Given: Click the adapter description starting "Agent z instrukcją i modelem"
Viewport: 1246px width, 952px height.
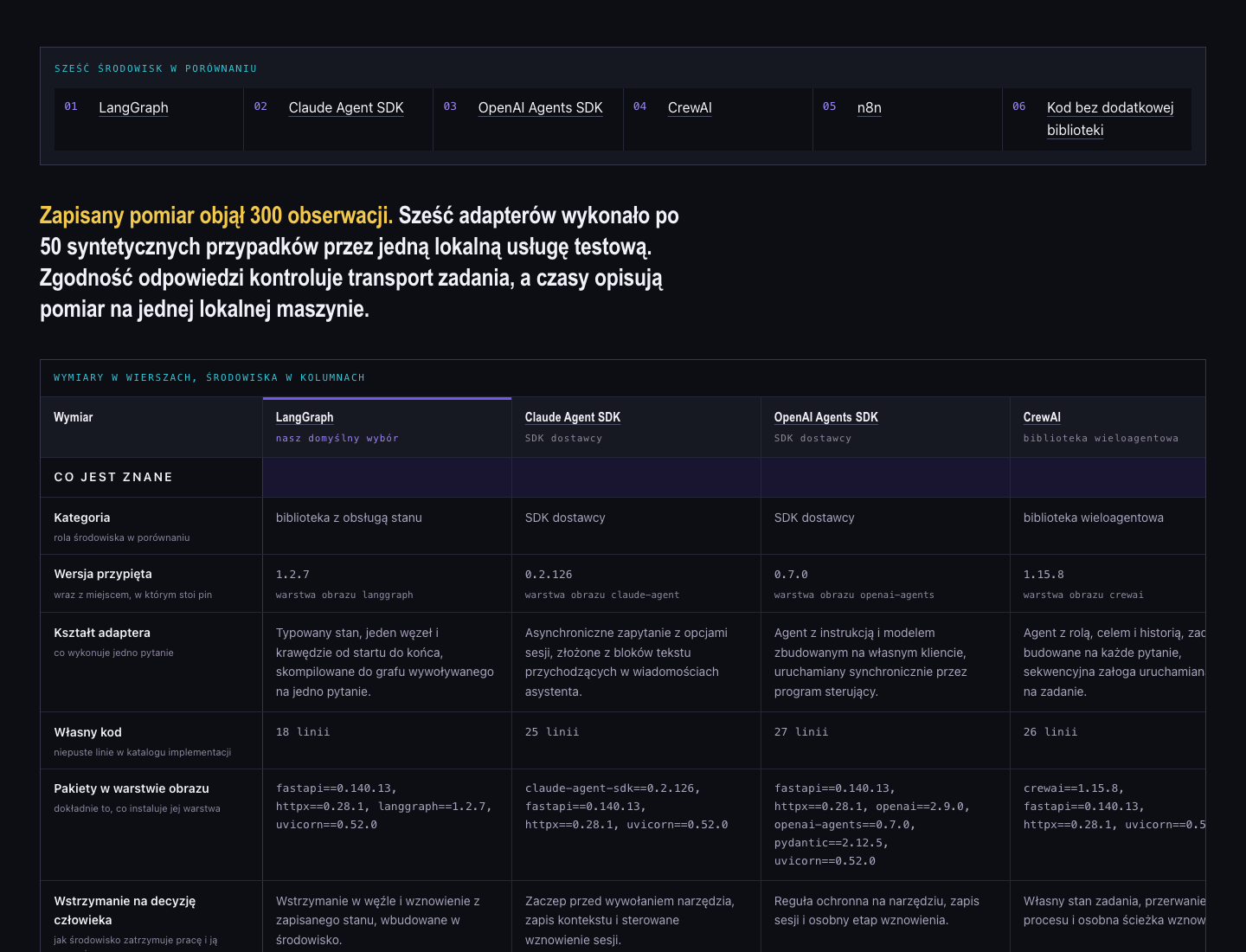Looking at the screenshot, I should coord(870,662).
